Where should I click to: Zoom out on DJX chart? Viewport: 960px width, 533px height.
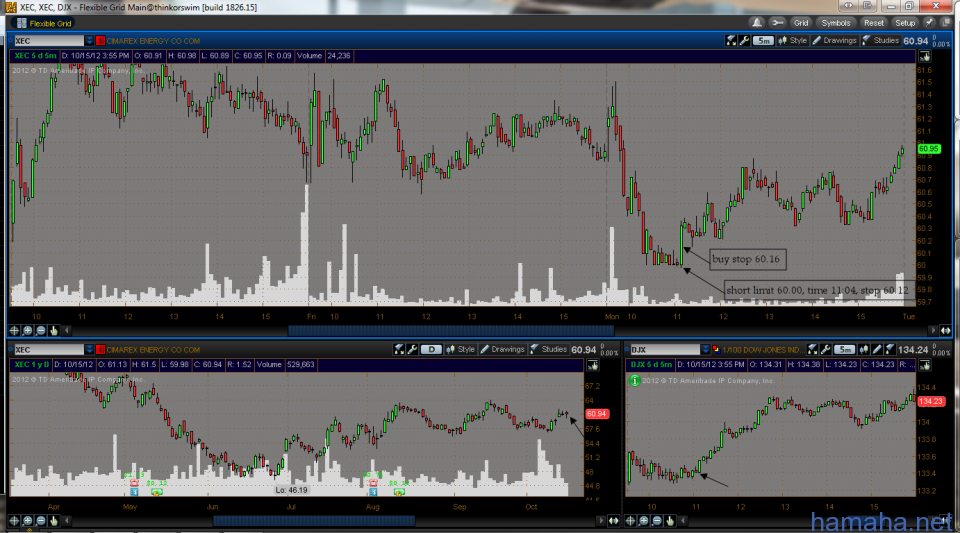657,521
